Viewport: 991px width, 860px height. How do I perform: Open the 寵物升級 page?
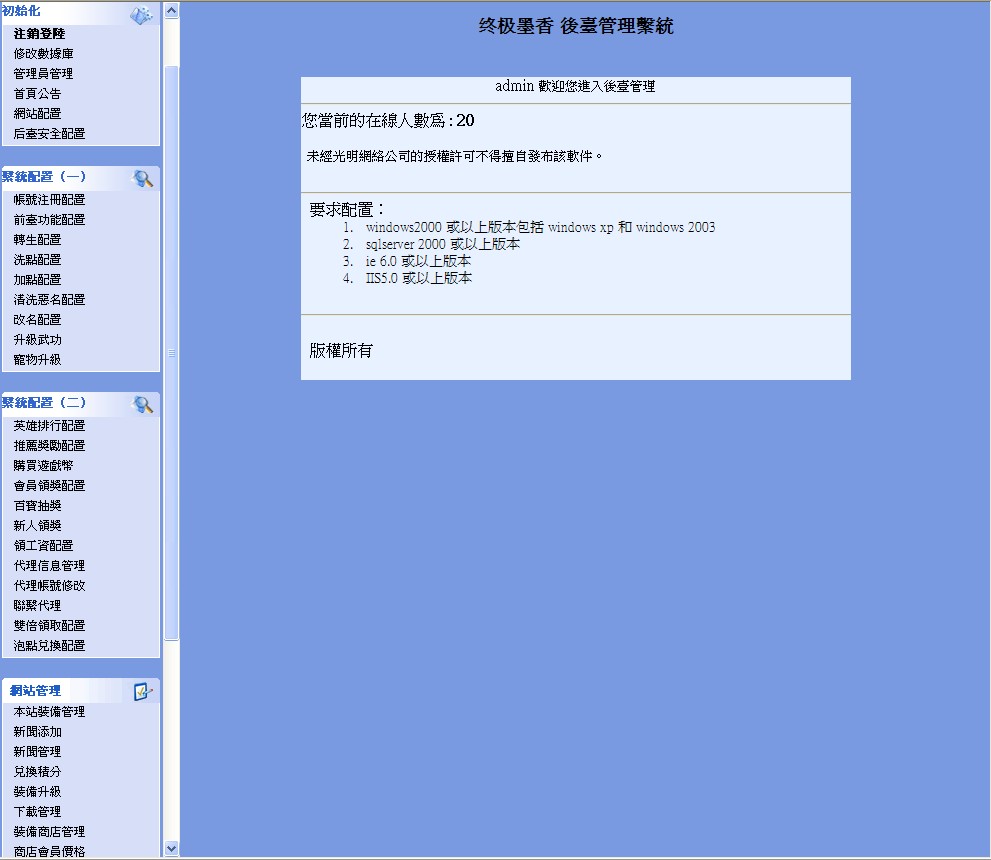pyautogui.click(x=37, y=360)
